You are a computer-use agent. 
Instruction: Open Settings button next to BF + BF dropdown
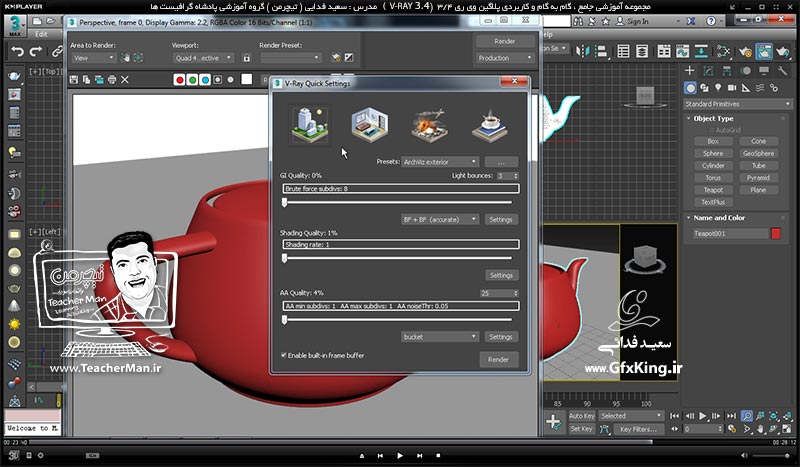[501, 219]
